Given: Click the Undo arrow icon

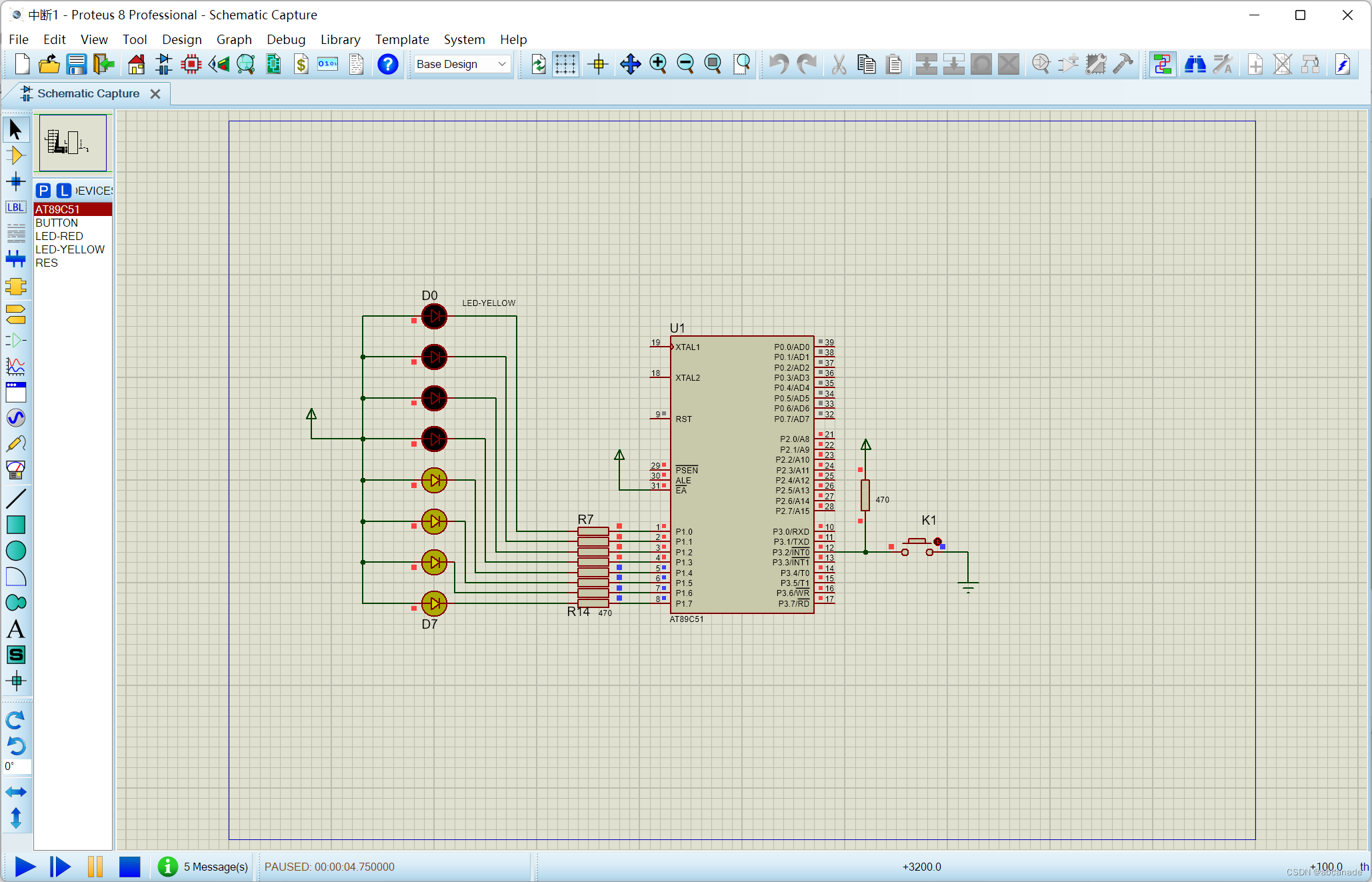Looking at the screenshot, I should tap(779, 64).
